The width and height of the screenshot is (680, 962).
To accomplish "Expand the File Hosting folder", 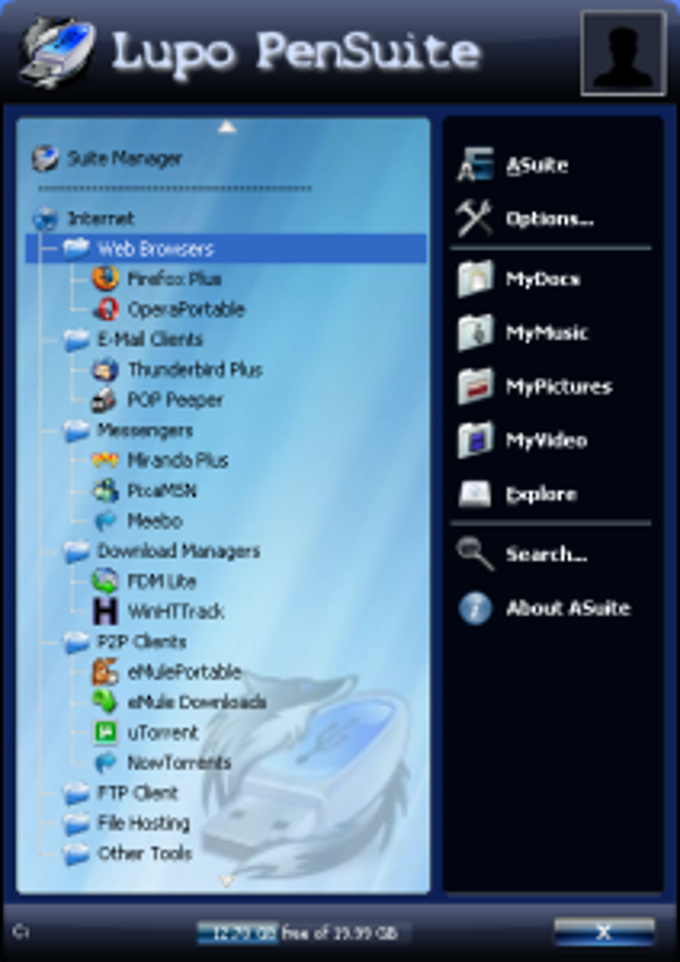I will point(76,823).
